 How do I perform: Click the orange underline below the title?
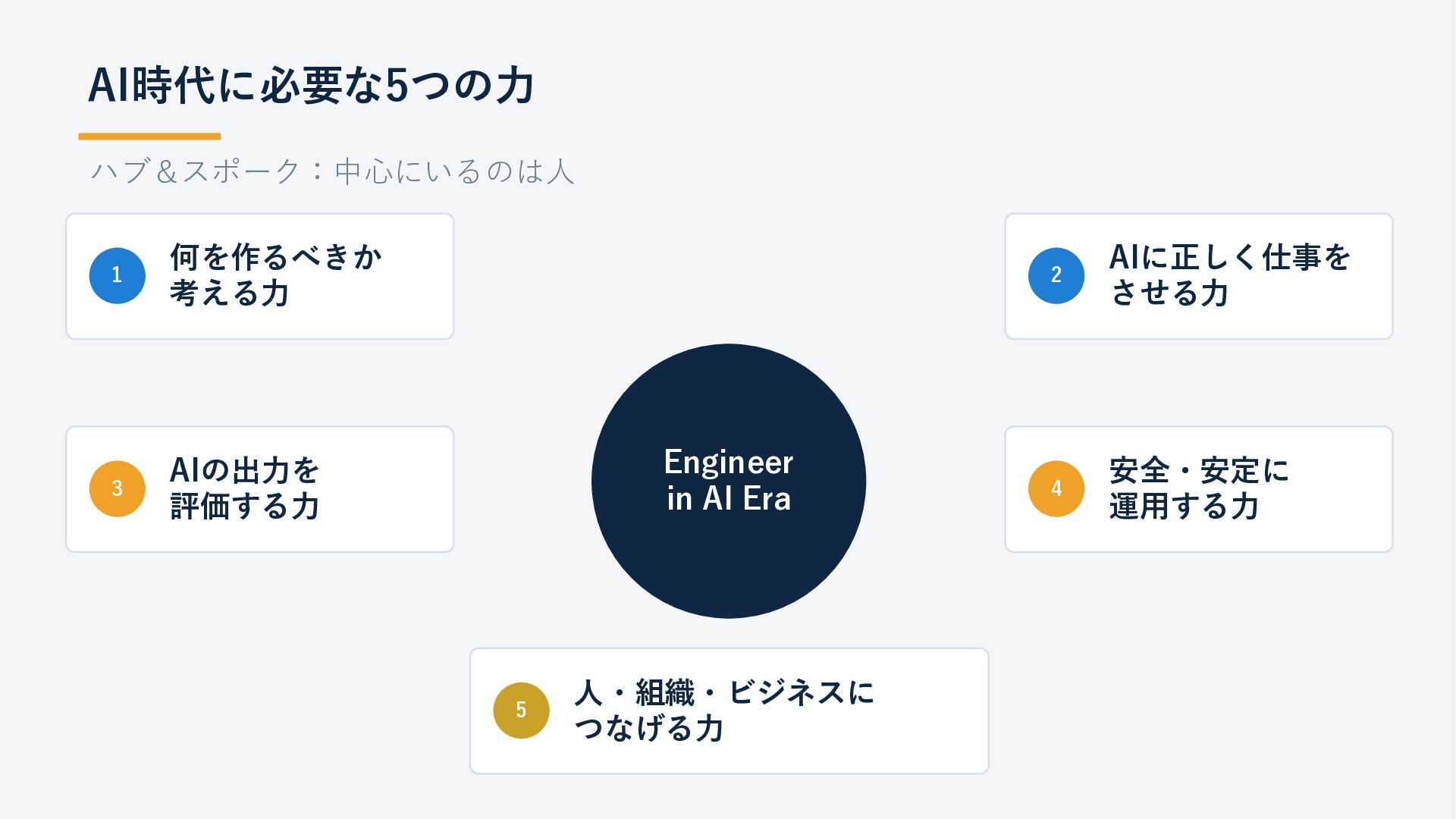149,136
